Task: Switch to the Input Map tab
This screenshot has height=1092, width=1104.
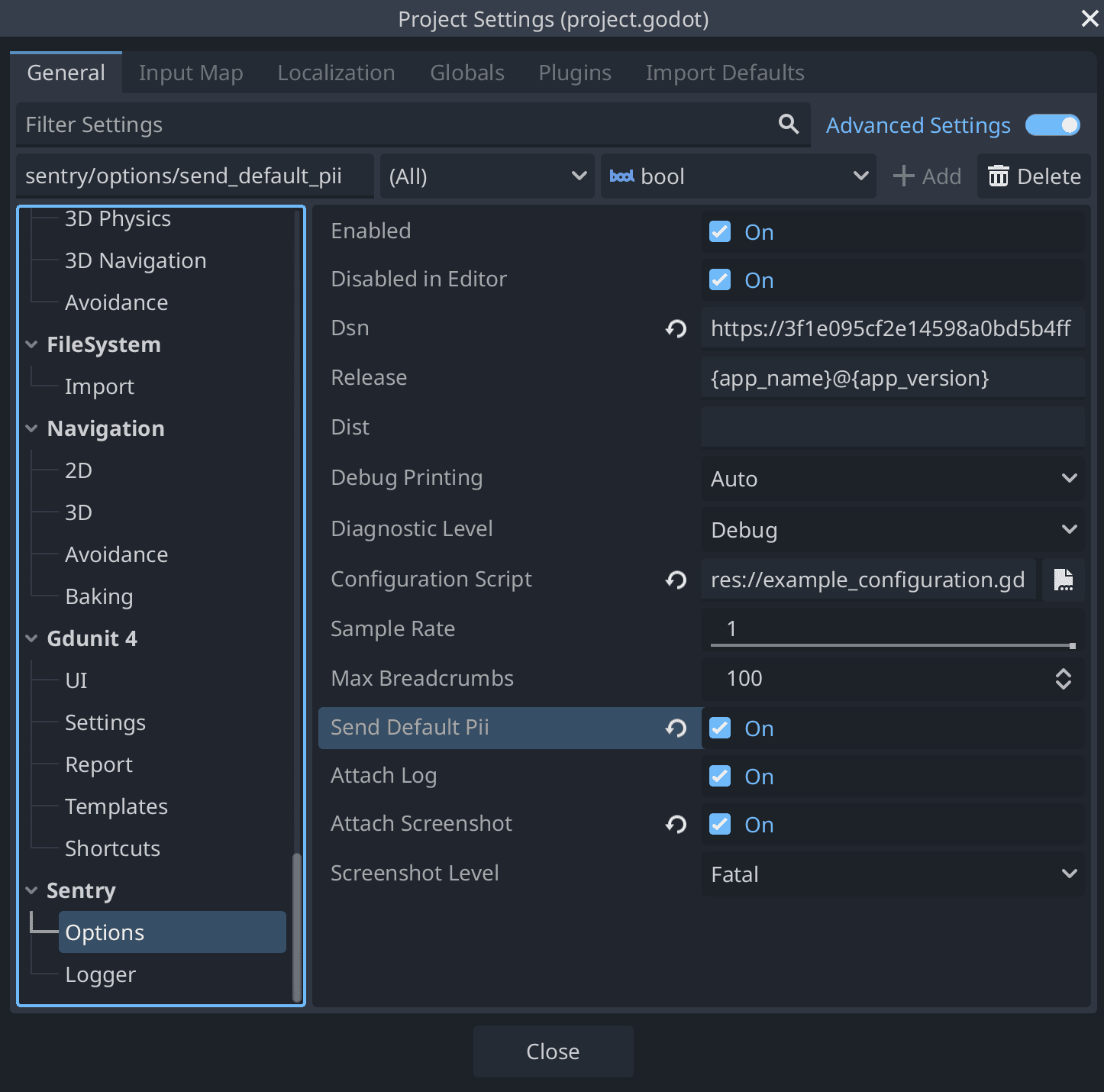Action: tap(191, 73)
